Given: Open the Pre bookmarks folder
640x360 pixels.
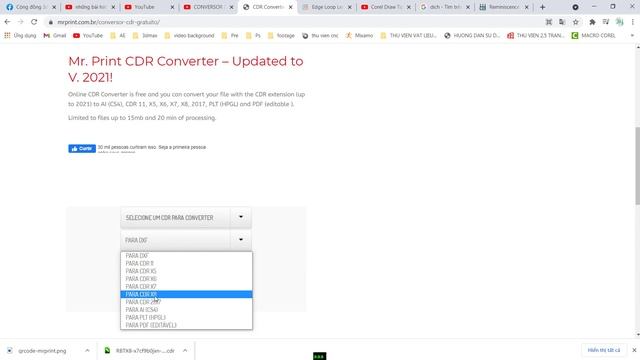Looking at the screenshot, I should pyautogui.click(x=230, y=36).
